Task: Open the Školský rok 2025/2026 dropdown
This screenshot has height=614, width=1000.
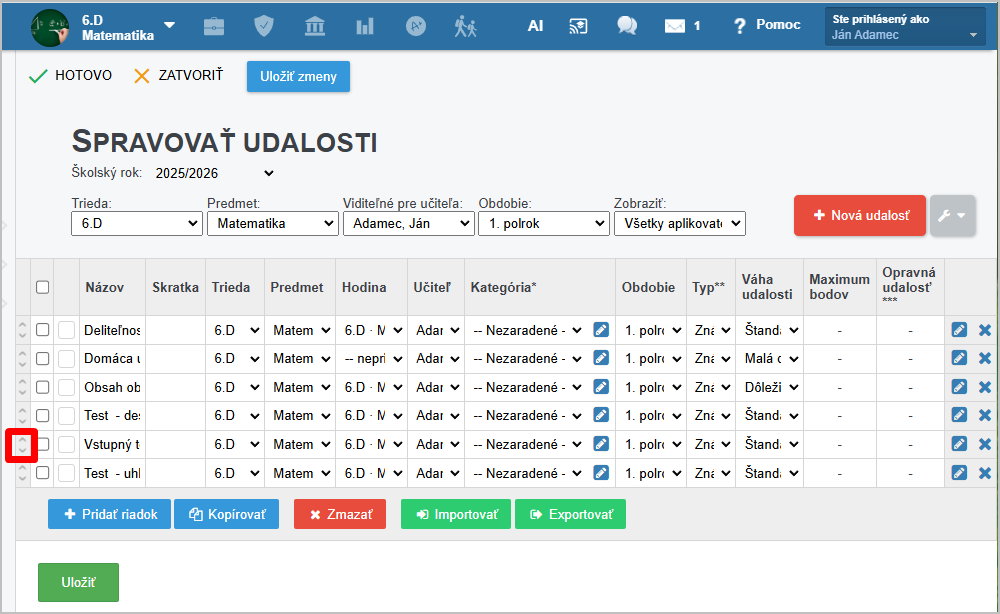Action: [214, 173]
